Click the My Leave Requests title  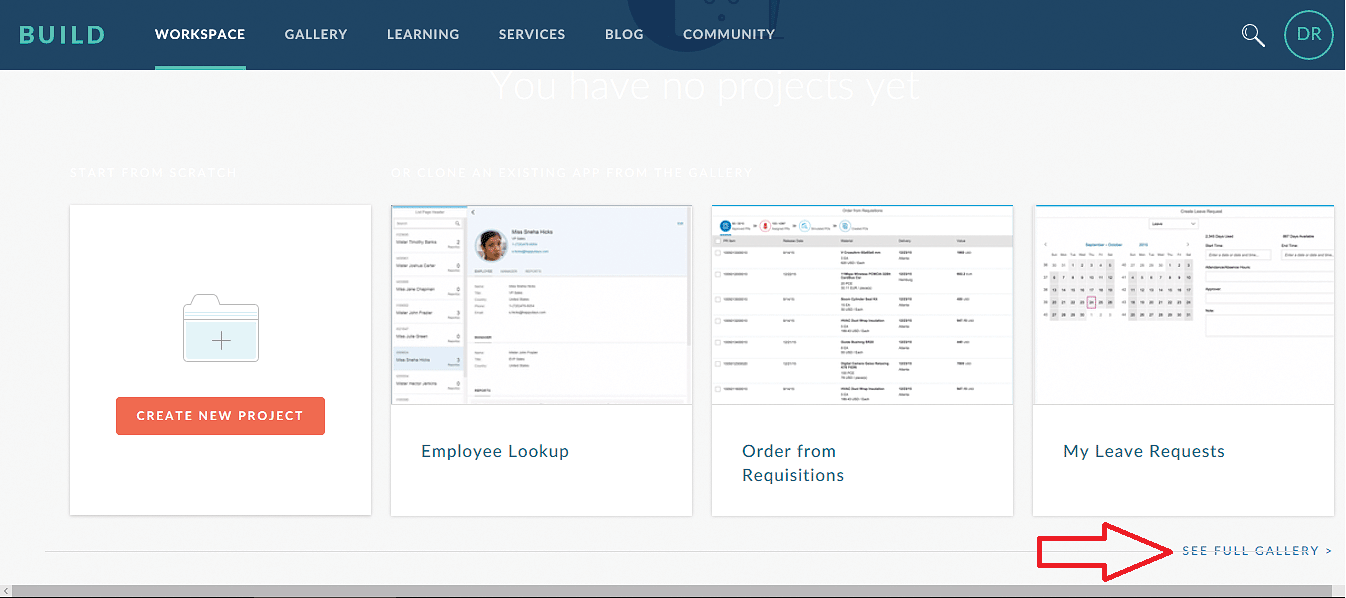pos(1144,451)
